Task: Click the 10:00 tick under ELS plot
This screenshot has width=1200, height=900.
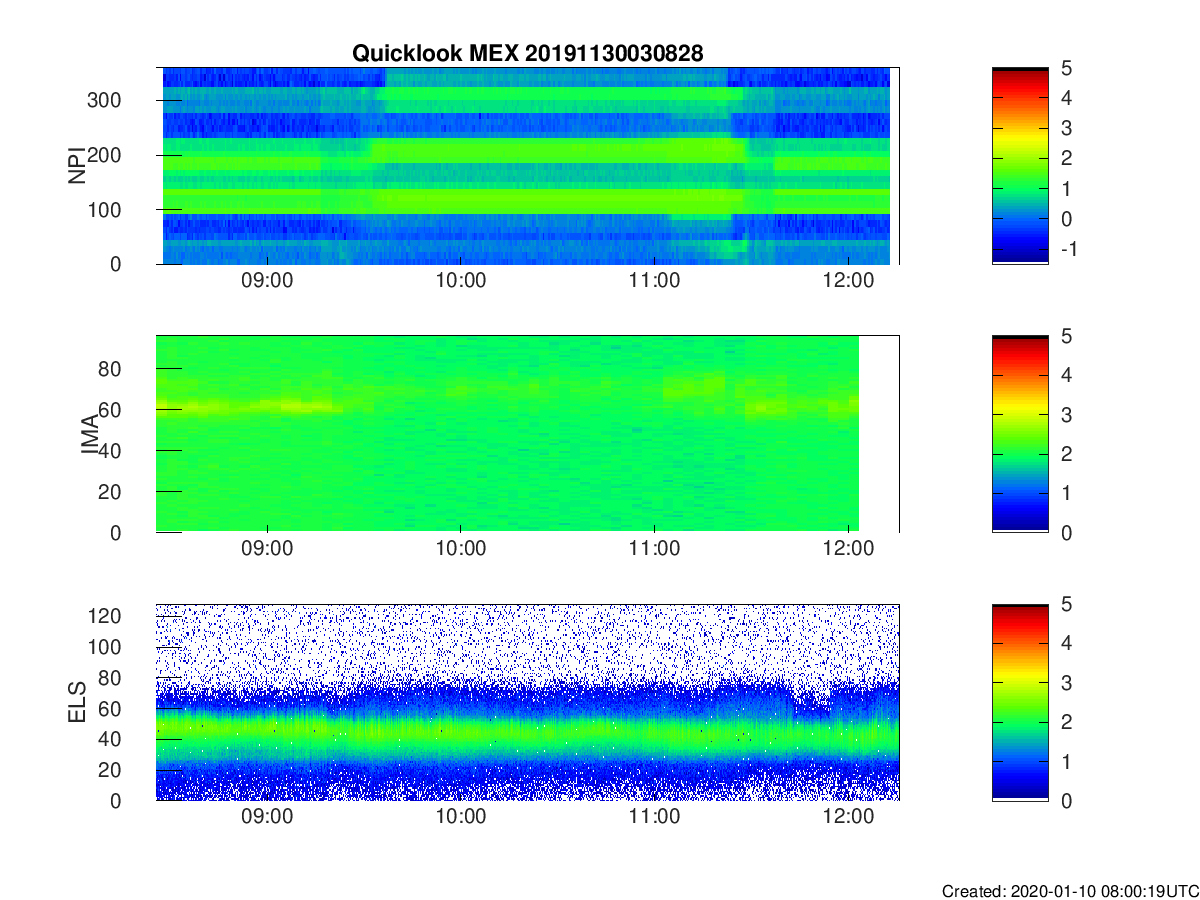Action: click(460, 818)
